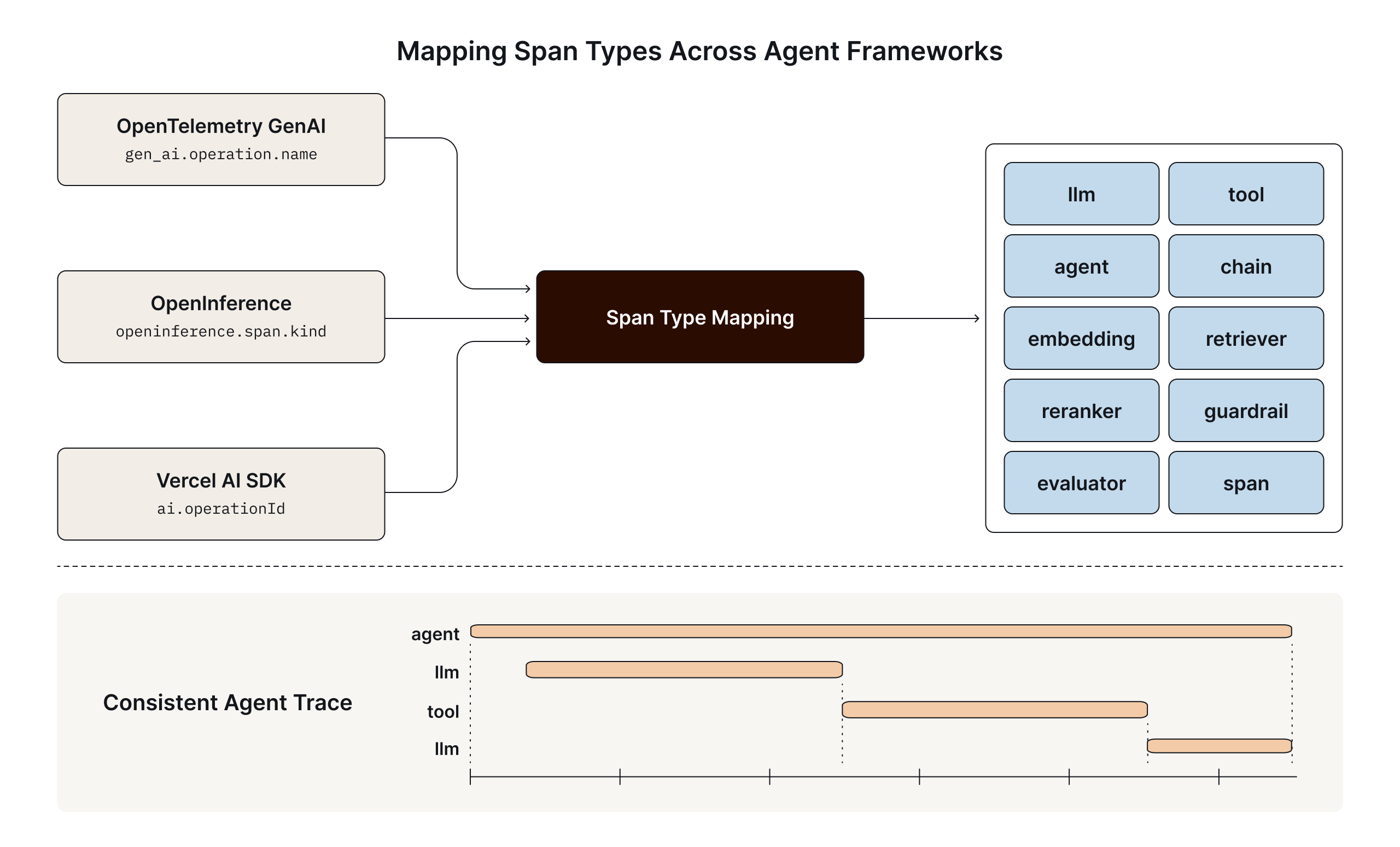Select the gen_ai.operation.name attribute text
Image resolution: width=1400 pixels, height=847 pixels.
coord(221,155)
